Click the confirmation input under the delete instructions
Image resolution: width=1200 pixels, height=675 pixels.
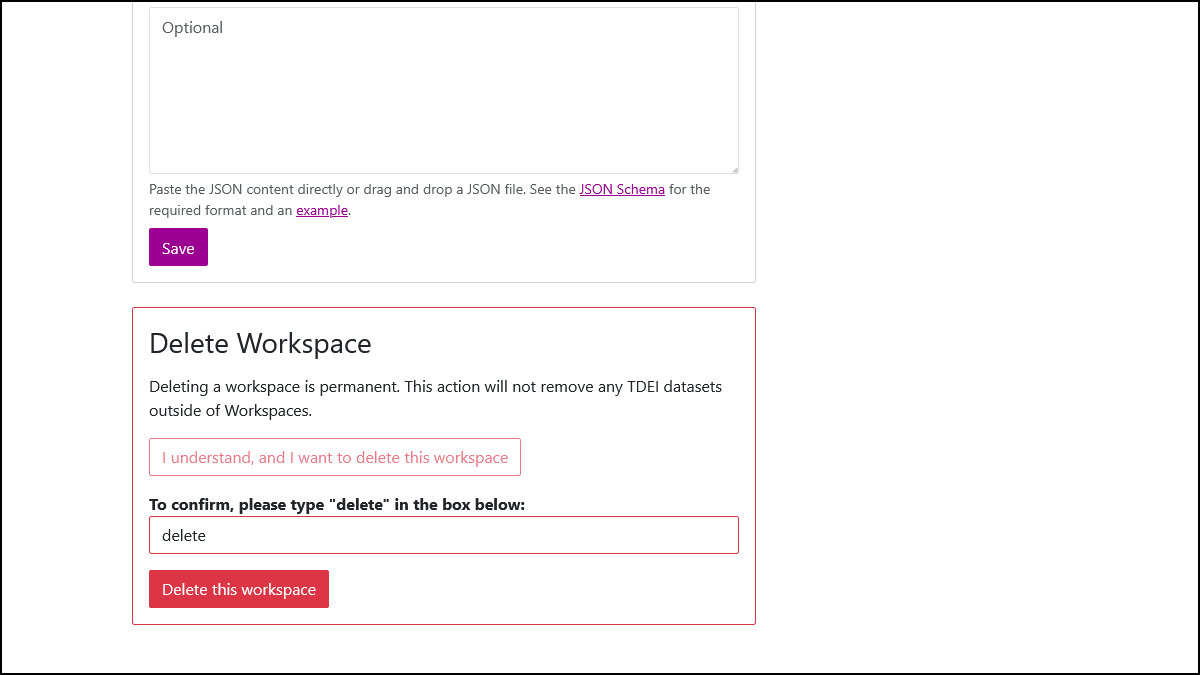[444, 534]
